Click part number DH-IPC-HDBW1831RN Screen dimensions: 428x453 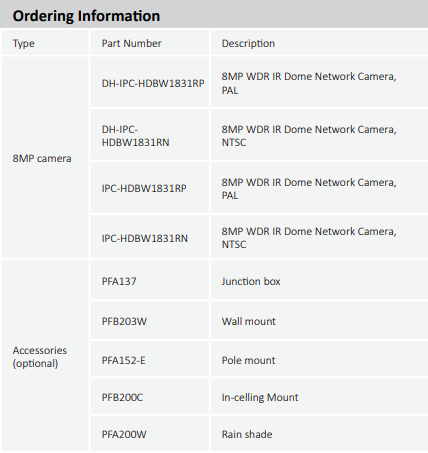(x=135, y=136)
